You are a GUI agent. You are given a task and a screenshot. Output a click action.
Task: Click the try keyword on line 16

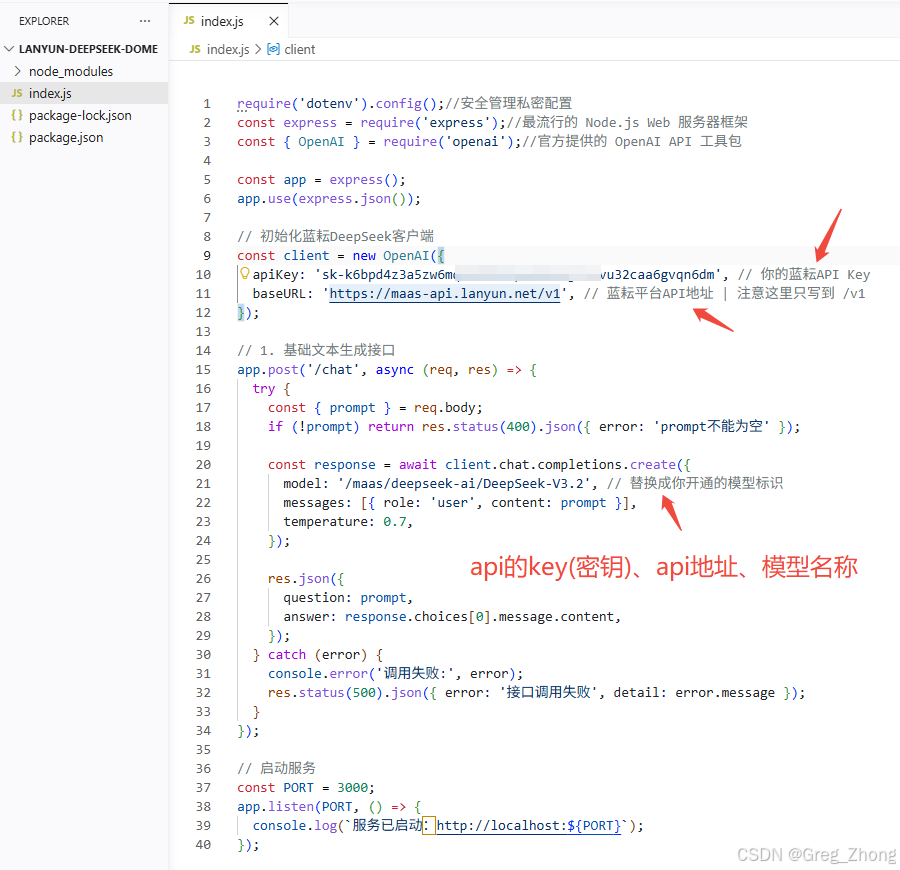[x=263, y=389]
